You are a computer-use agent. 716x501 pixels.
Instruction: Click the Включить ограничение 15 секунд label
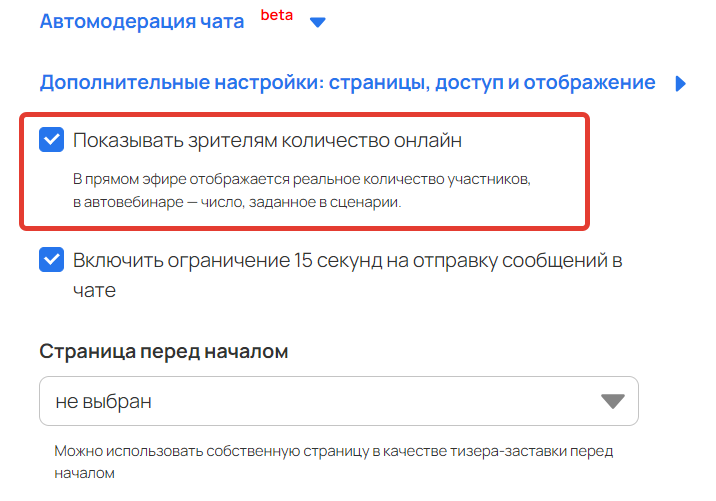[x=347, y=275]
